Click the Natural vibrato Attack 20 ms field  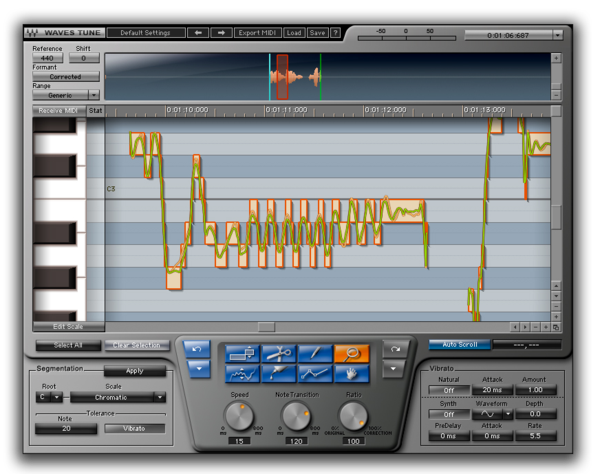(492, 390)
